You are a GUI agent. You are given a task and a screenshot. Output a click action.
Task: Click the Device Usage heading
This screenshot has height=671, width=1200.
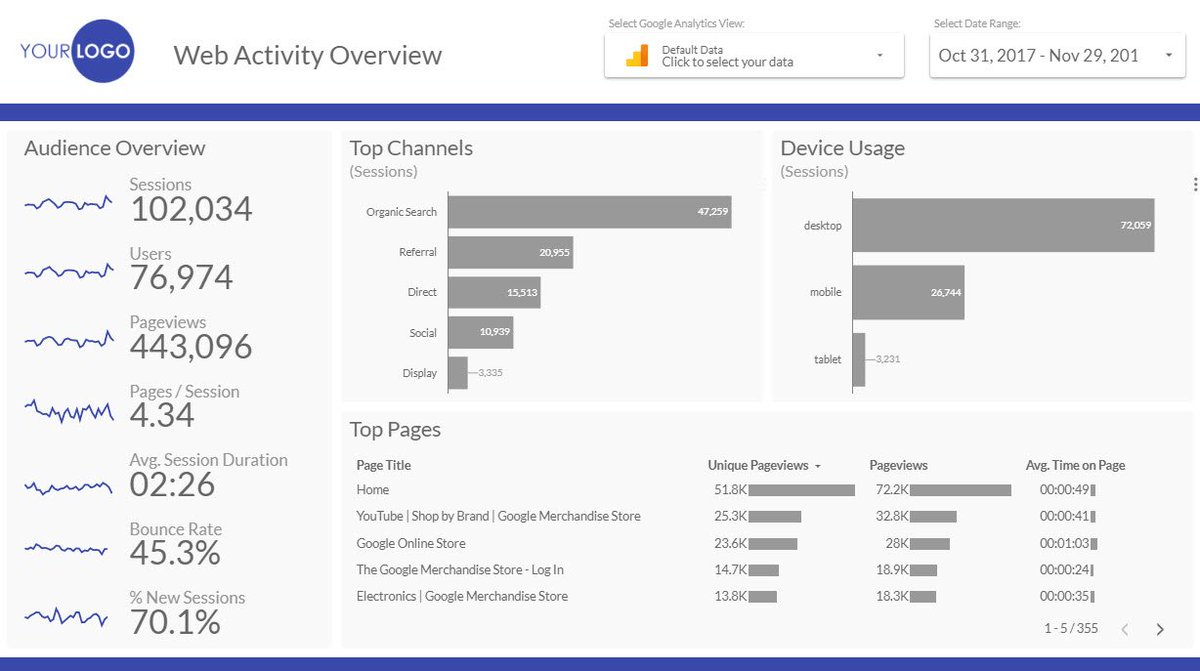tap(843, 148)
